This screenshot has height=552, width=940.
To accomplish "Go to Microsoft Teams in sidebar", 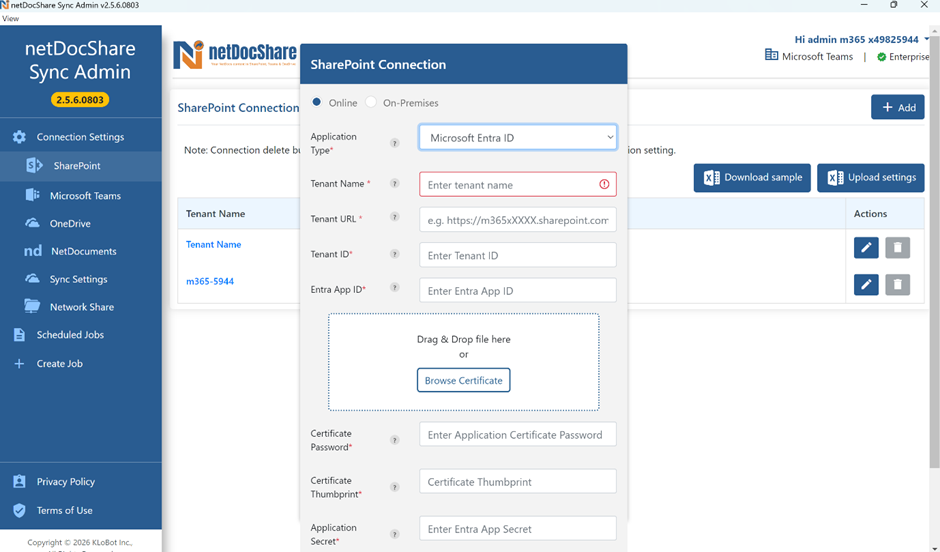I will click(85, 196).
